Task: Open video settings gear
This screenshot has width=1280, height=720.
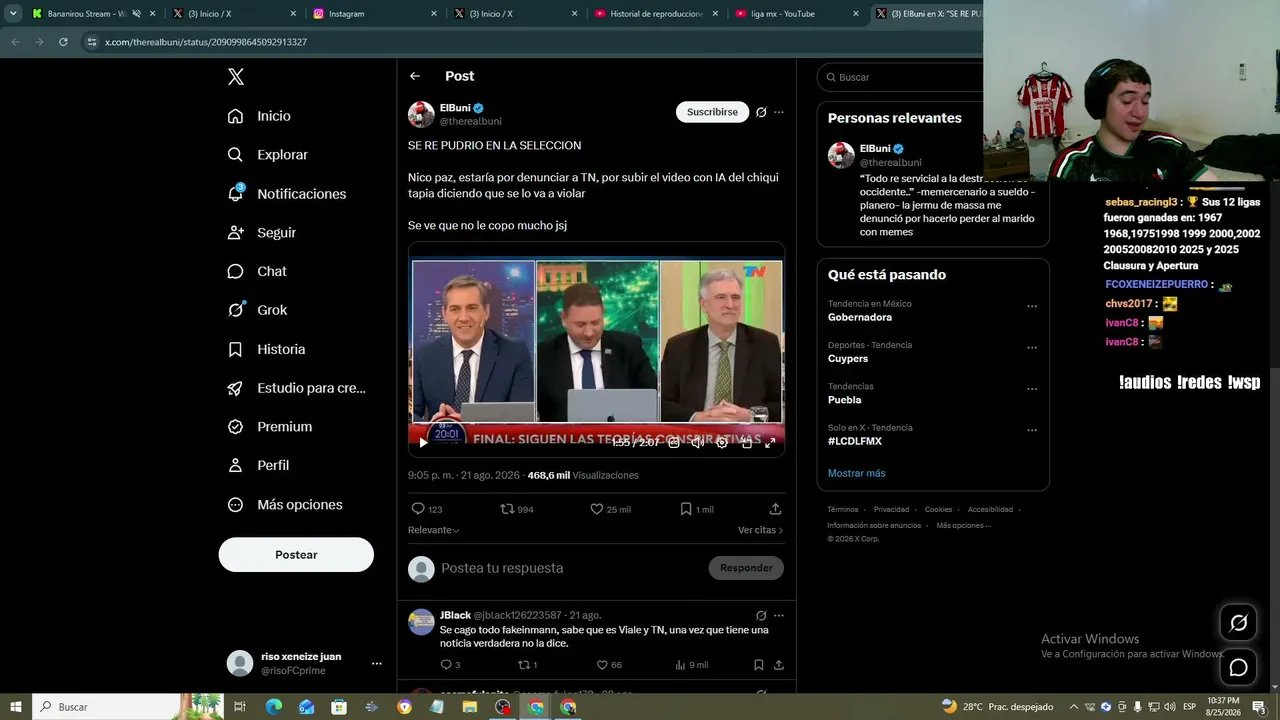Action: 722,442
